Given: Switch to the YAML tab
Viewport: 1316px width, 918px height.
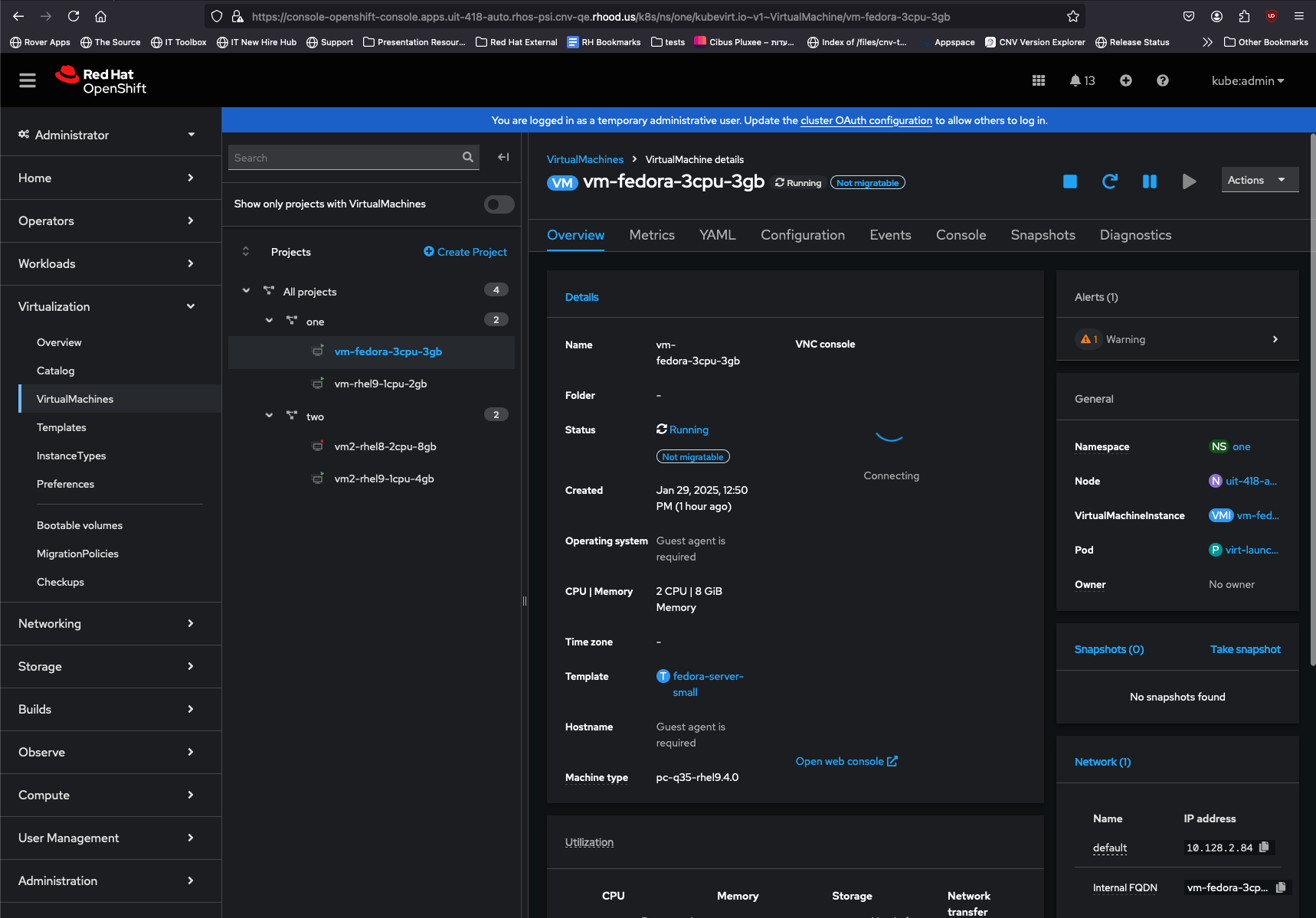Looking at the screenshot, I should point(717,235).
